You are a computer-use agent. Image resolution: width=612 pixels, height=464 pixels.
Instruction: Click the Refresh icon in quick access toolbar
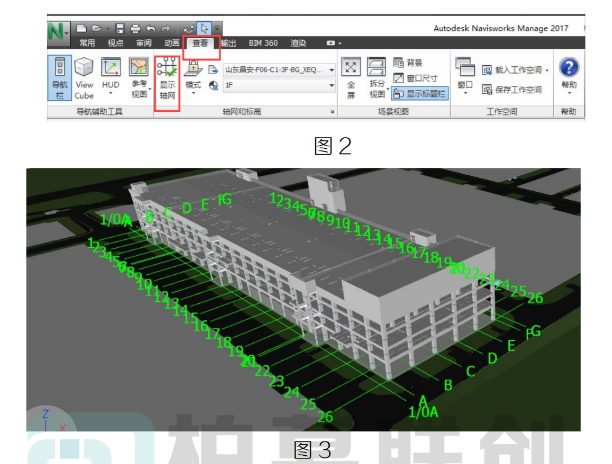[189, 28]
